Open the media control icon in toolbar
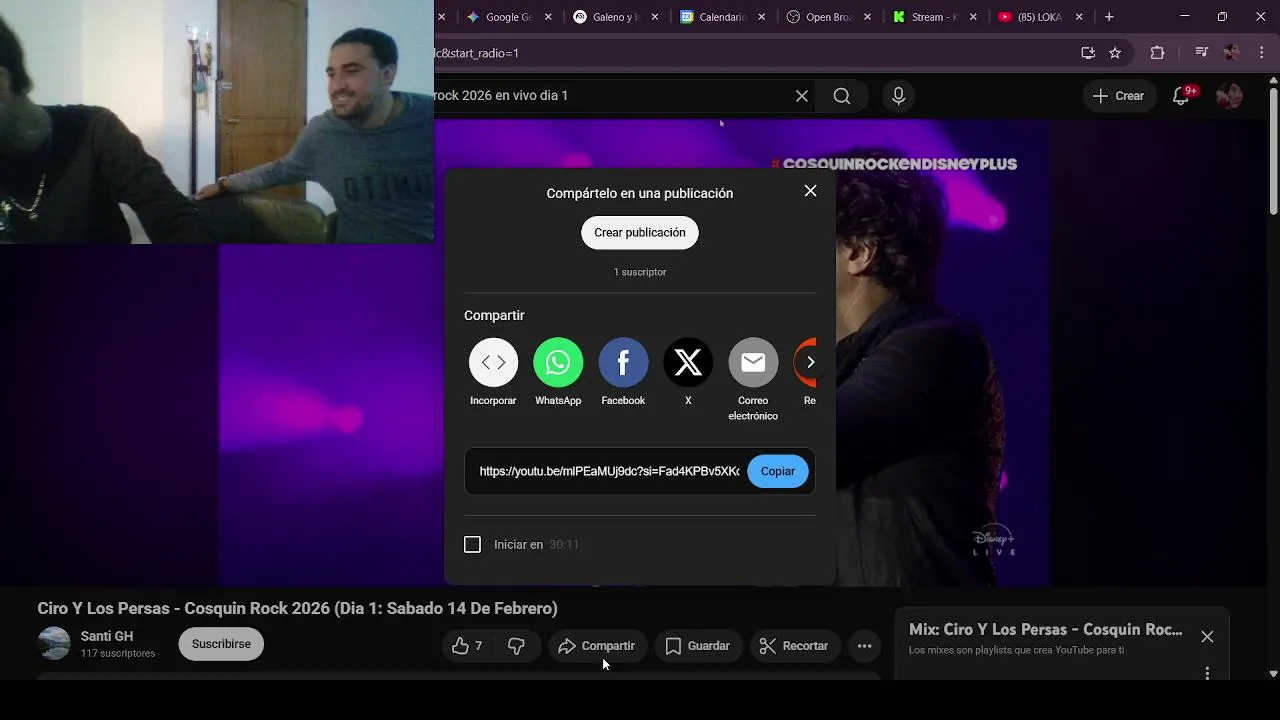This screenshot has height=720, width=1280. (1202, 53)
